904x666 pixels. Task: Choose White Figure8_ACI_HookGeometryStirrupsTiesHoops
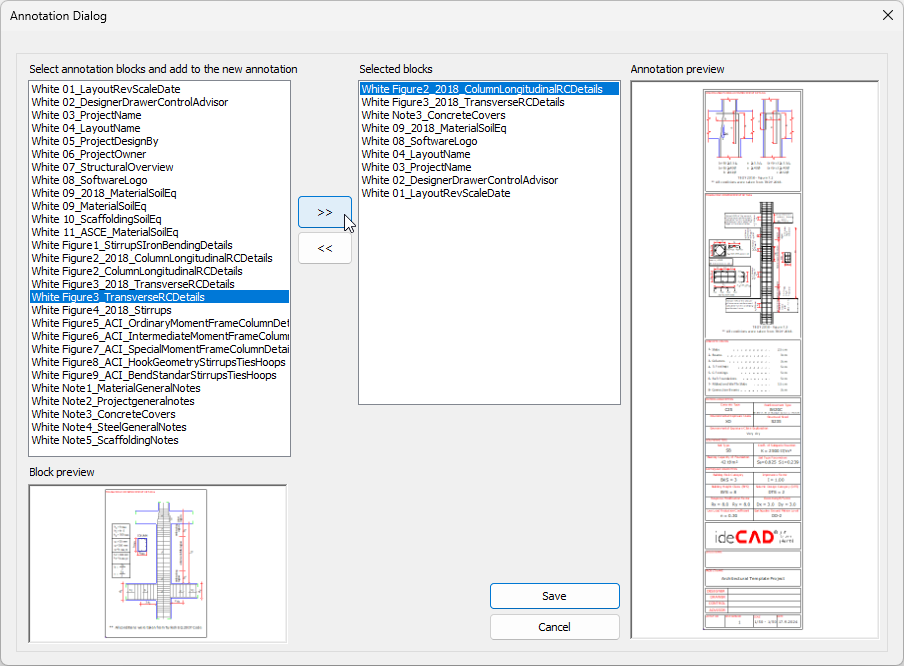click(158, 362)
